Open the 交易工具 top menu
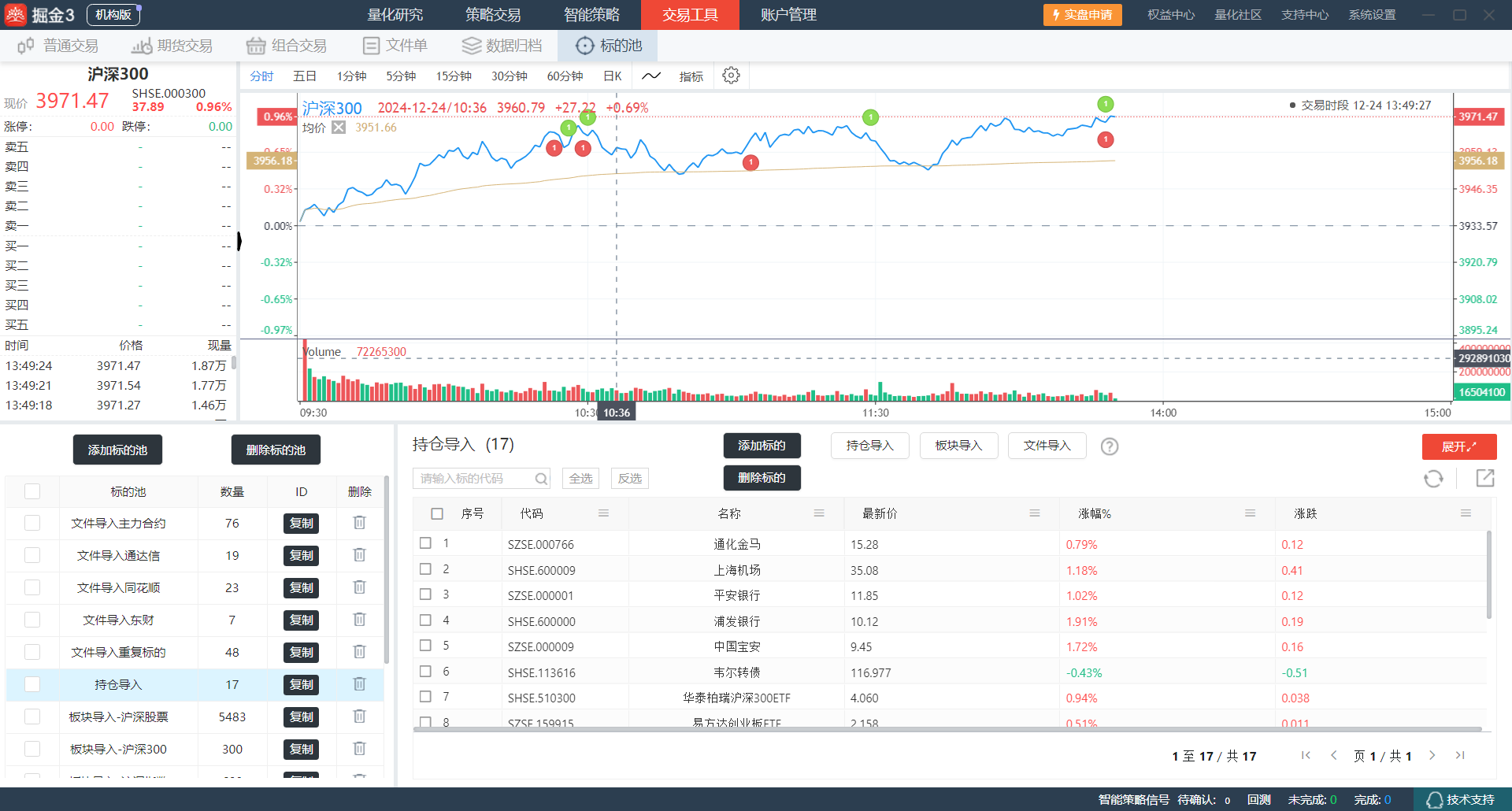Screen dimensions: 1512x811 pyautogui.click(x=690, y=15)
